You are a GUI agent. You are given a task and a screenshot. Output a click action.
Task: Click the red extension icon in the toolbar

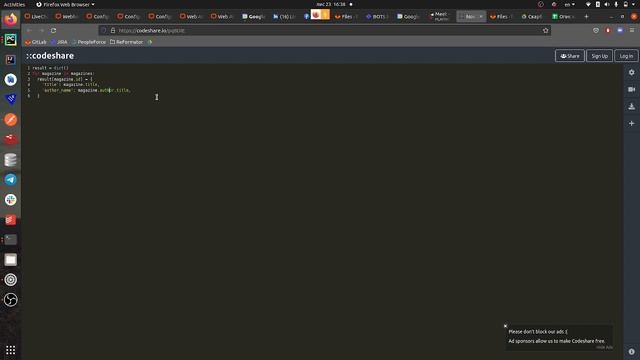coord(608,31)
